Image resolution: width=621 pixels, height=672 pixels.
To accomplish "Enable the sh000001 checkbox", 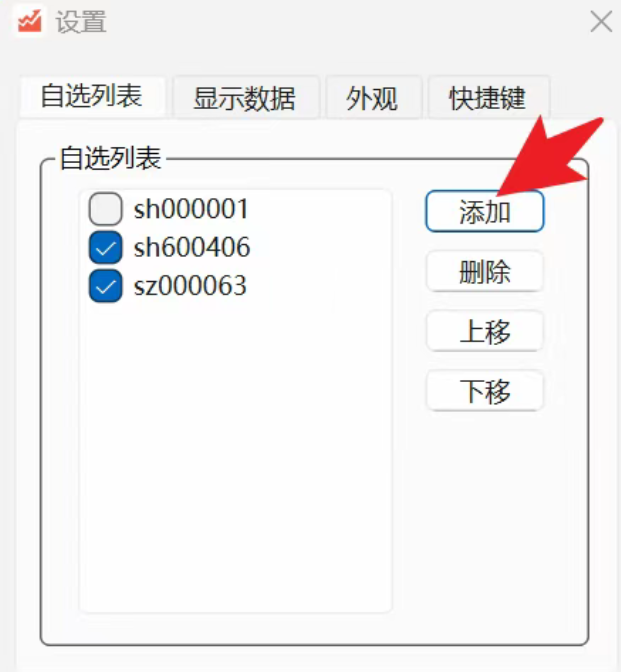I will coord(105,209).
